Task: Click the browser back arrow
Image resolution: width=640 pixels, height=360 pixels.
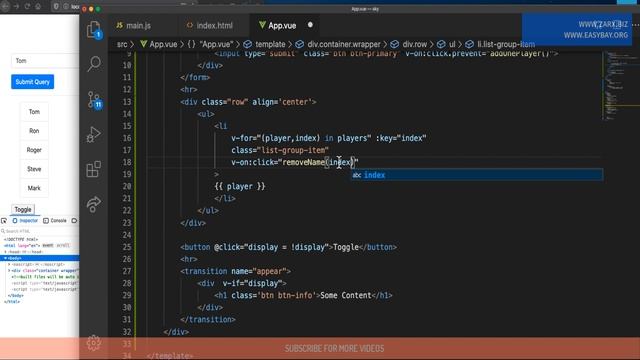Action: 5,6
